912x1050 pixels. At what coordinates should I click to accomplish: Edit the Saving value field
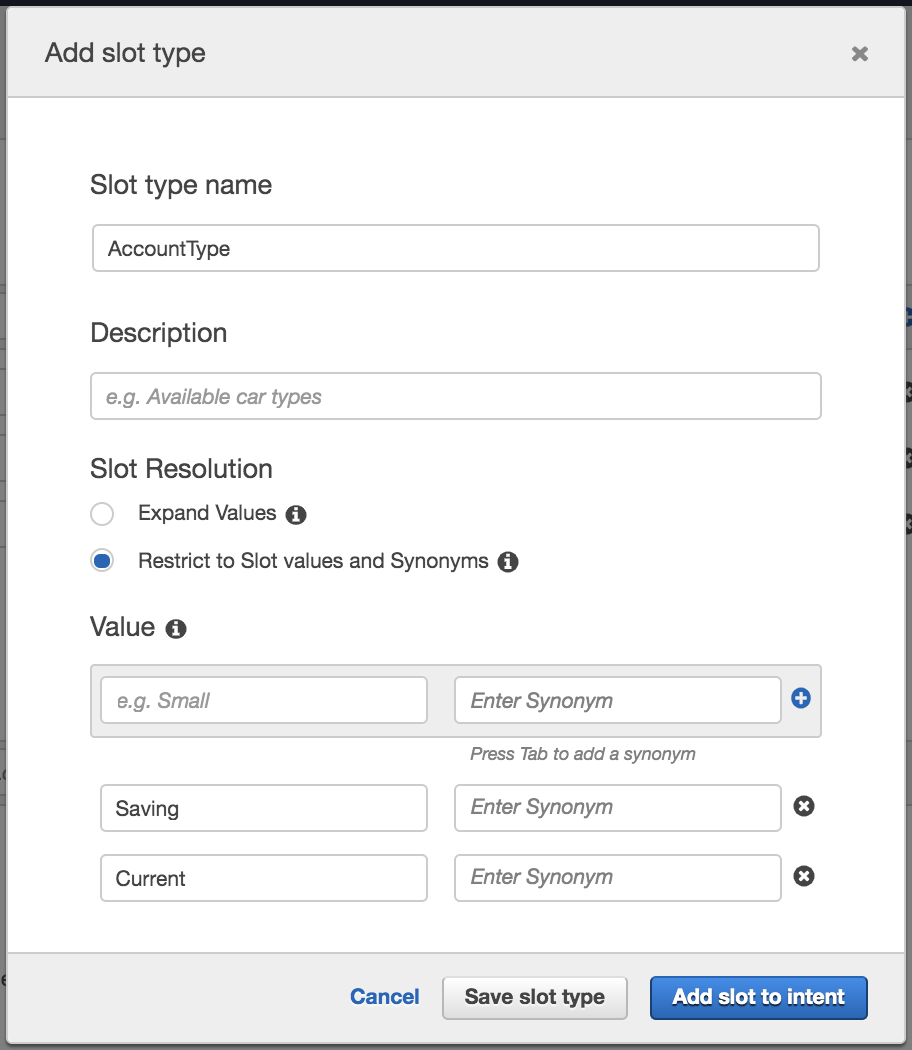pyautogui.click(x=264, y=808)
